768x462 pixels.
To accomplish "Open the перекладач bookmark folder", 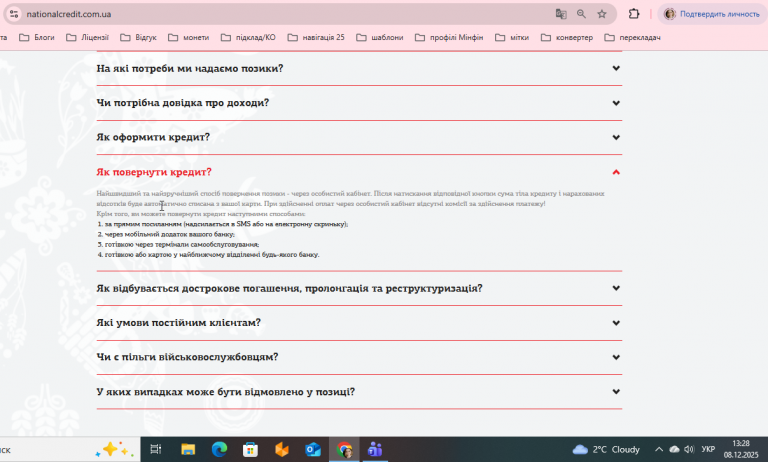I will coord(633,37).
